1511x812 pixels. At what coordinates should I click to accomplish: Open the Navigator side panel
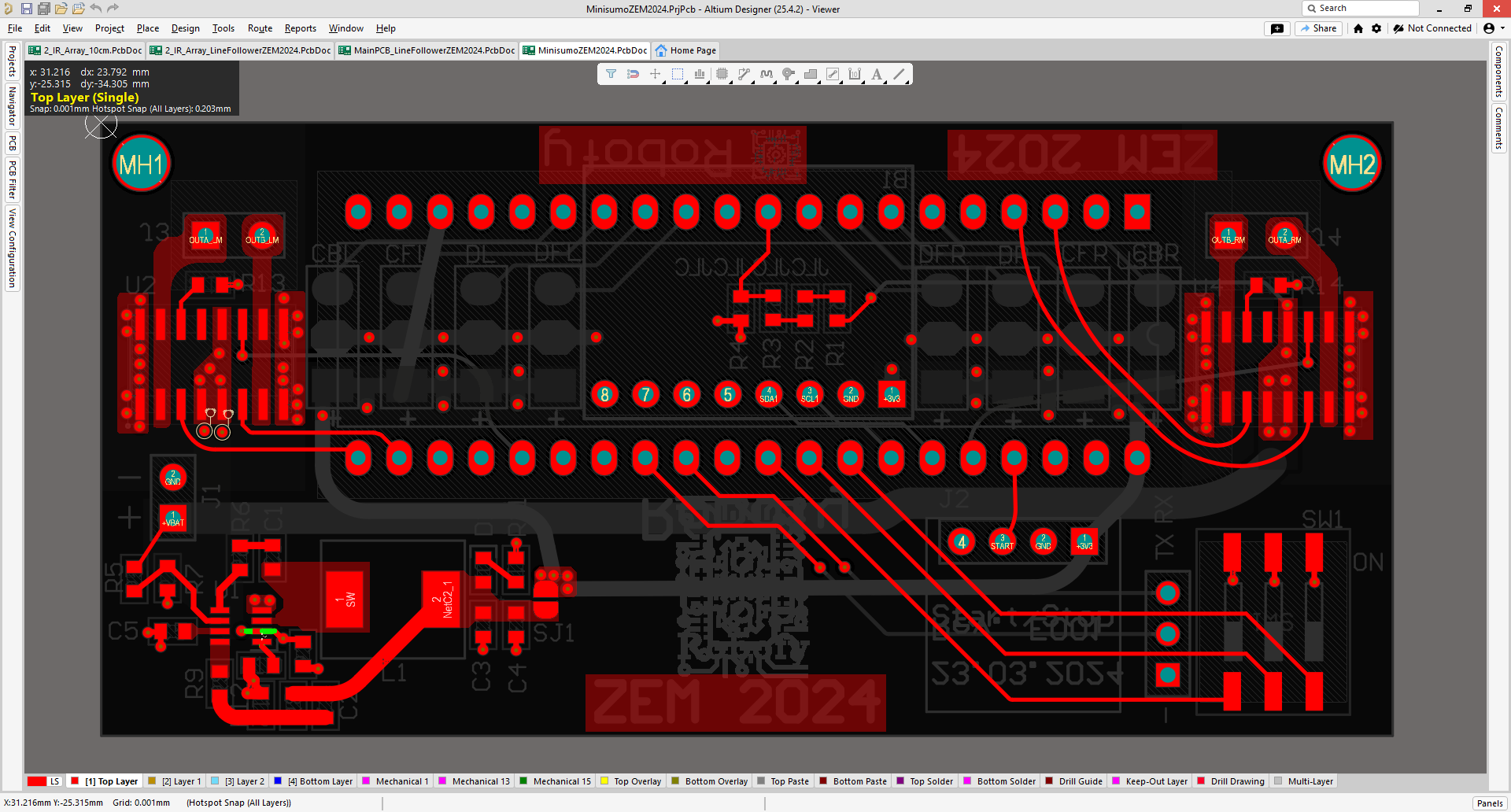coord(12,106)
